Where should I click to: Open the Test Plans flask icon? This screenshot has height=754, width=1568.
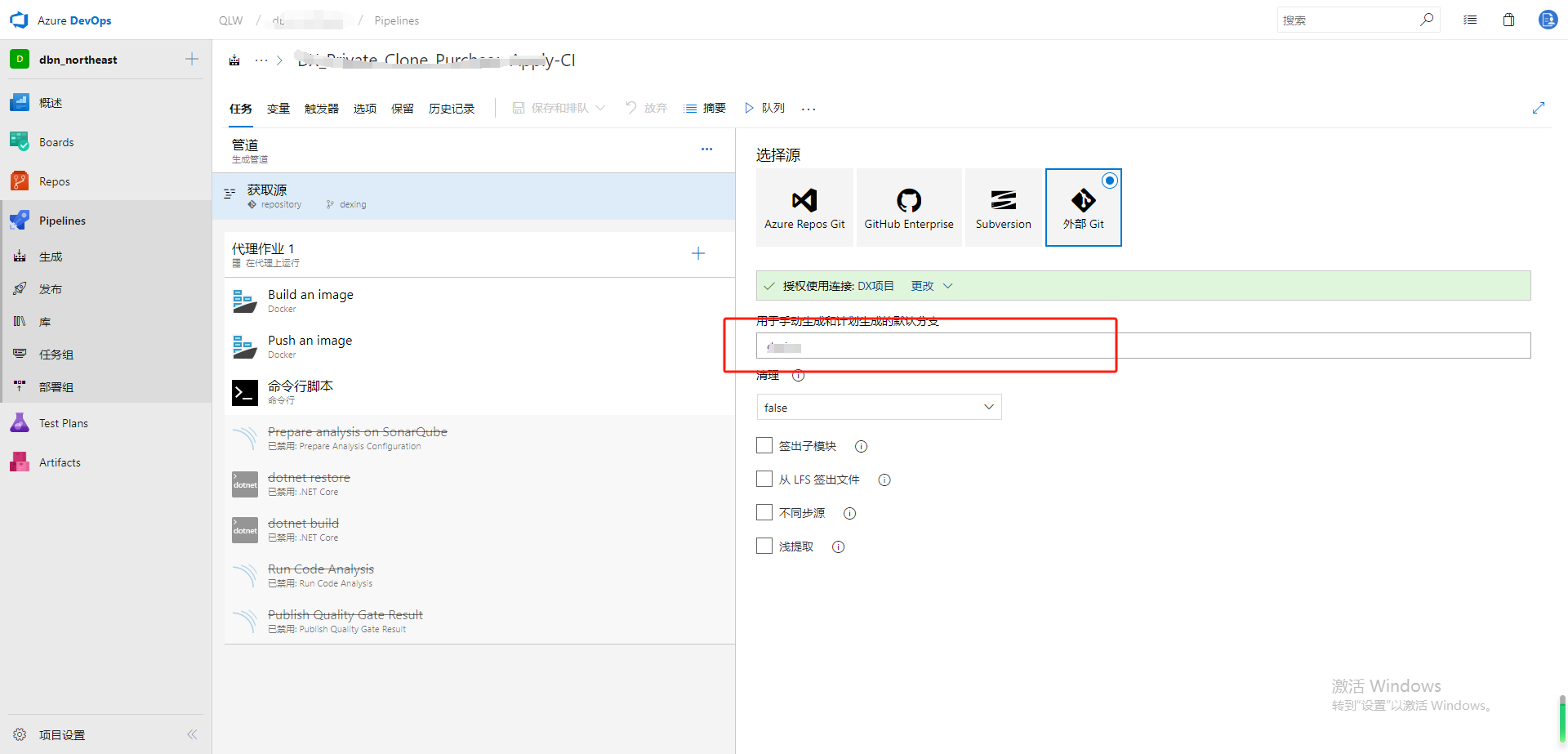tap(20, 422)
